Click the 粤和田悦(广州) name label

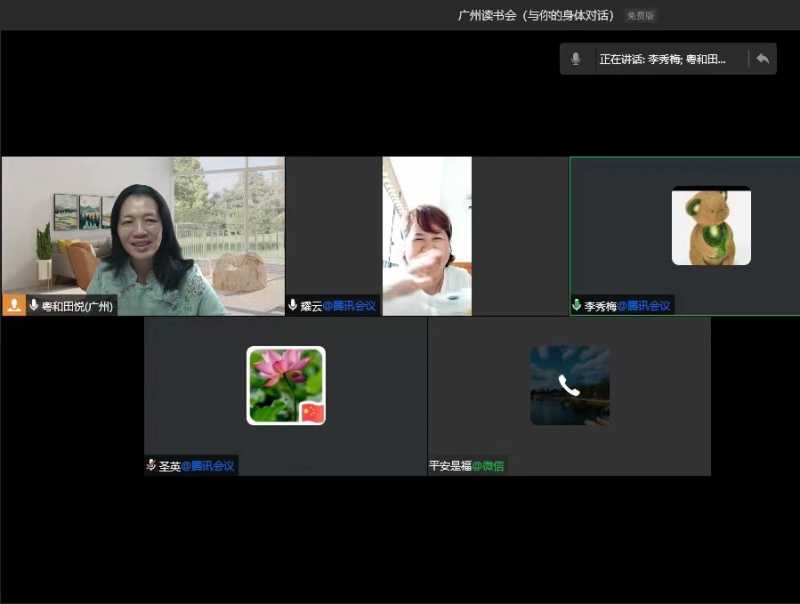77,306
